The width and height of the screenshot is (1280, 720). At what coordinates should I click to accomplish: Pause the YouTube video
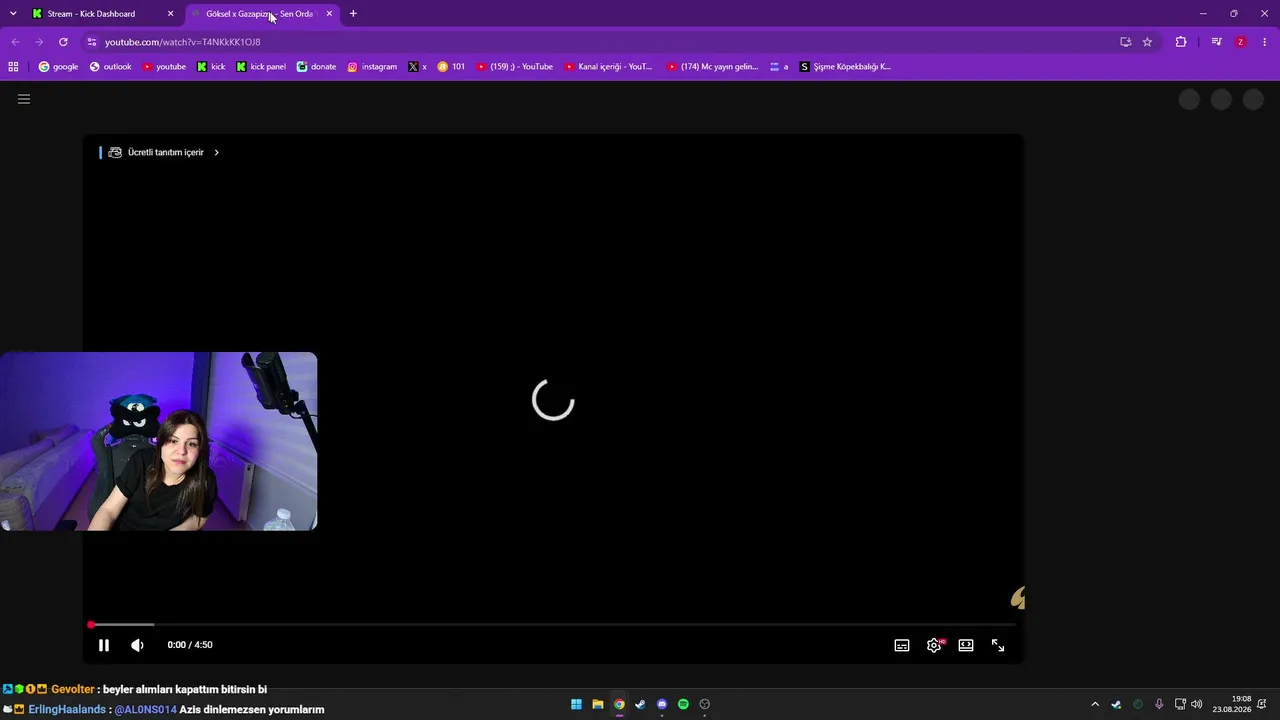click(x=103, y=645)
